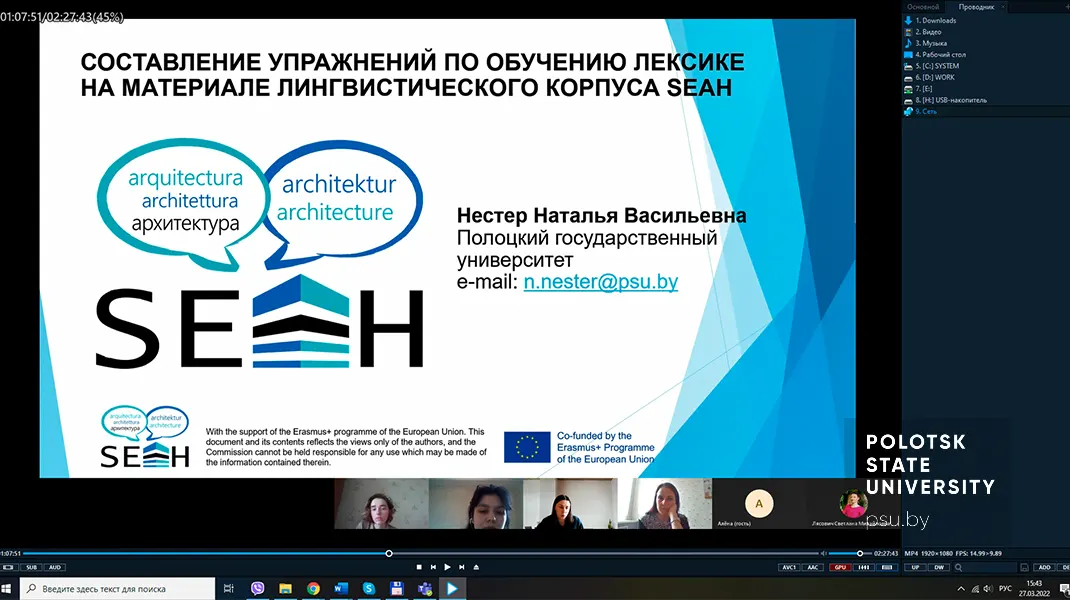The width and height of the screenshot is (1070, 600).
Task: Skip to the previous track
Action: coord(433,567)
